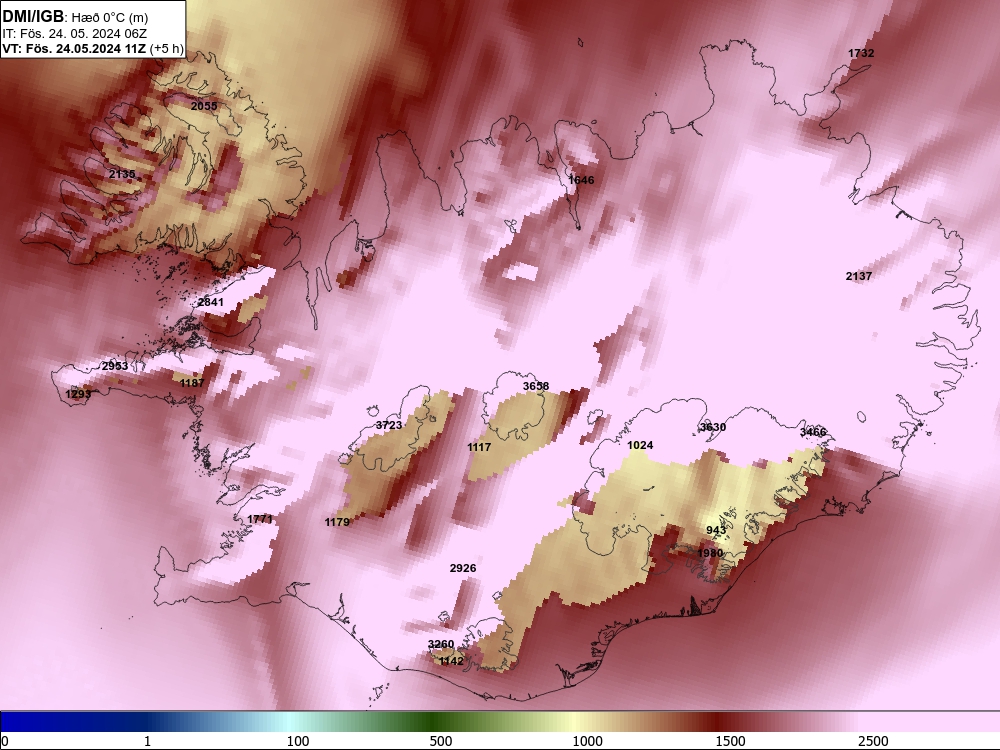Click the 1732 value in the northeast

tap(861, 53)
